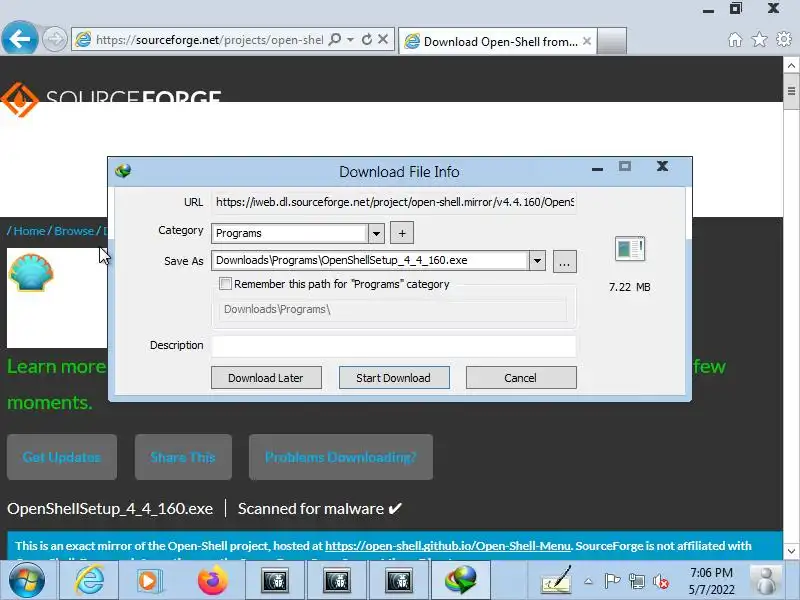Open the open-shell.github.io link
The image size is (800, 600).
pos(447,546)
